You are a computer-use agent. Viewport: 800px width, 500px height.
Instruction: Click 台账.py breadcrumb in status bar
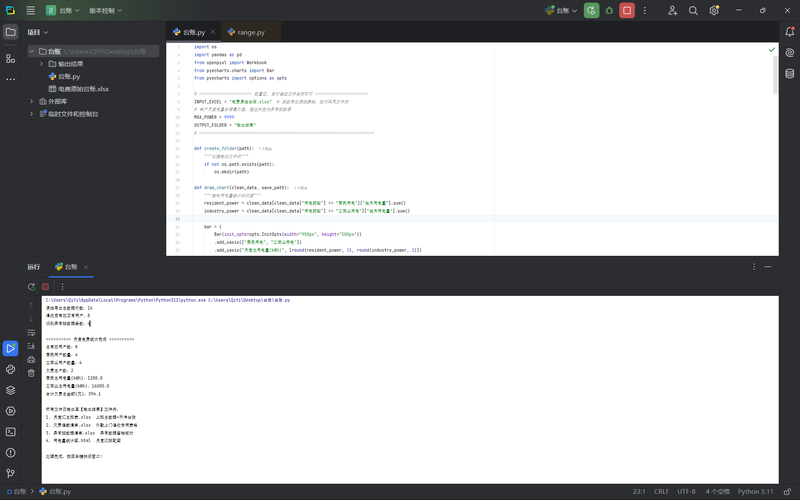click(x=55, y=491)
